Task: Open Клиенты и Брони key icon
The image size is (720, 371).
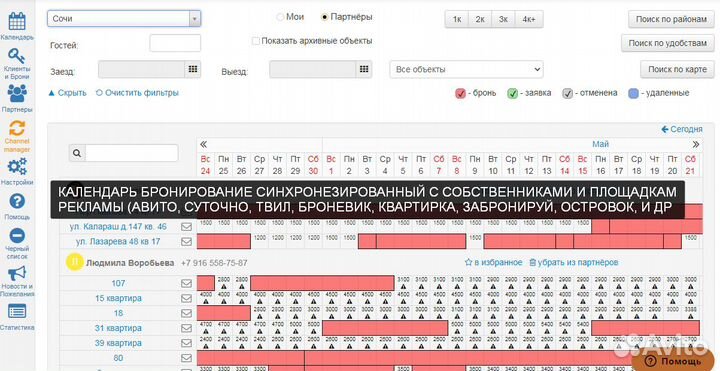Action: pyautogui.click(x=17, y=56)
